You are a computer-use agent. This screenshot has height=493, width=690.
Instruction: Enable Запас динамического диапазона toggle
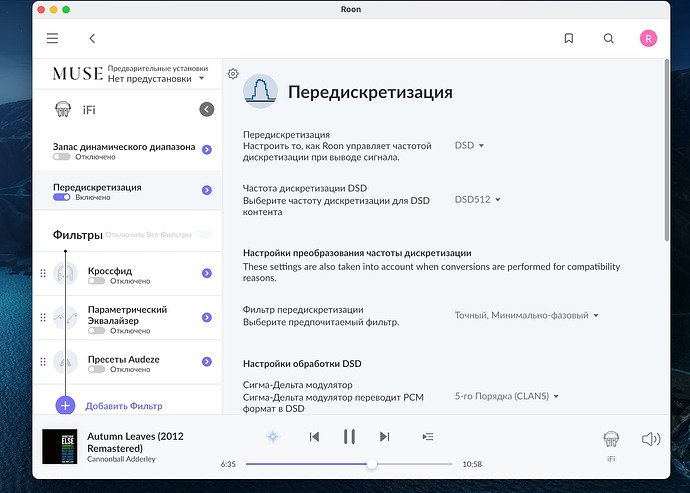(62, 157)
